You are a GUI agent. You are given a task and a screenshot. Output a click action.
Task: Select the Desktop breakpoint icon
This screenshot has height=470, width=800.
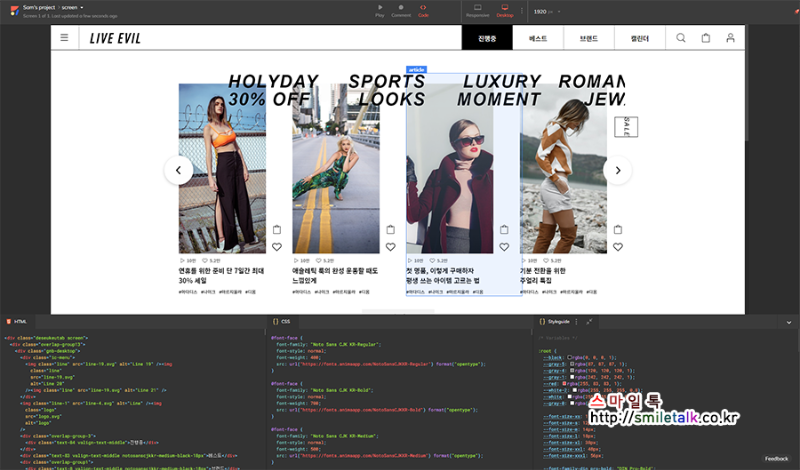coord(505,8)
